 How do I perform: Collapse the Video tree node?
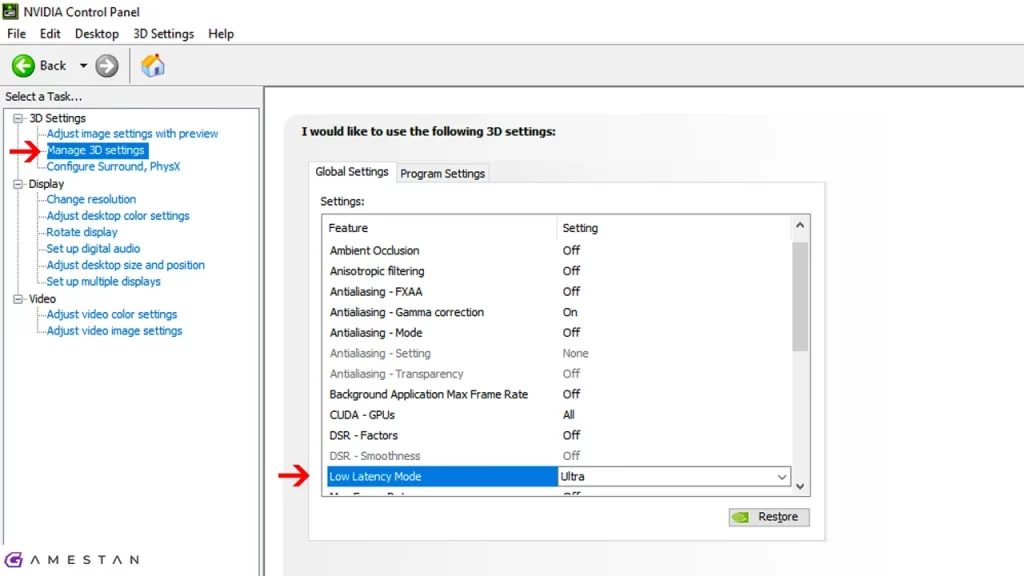(18, 299)
